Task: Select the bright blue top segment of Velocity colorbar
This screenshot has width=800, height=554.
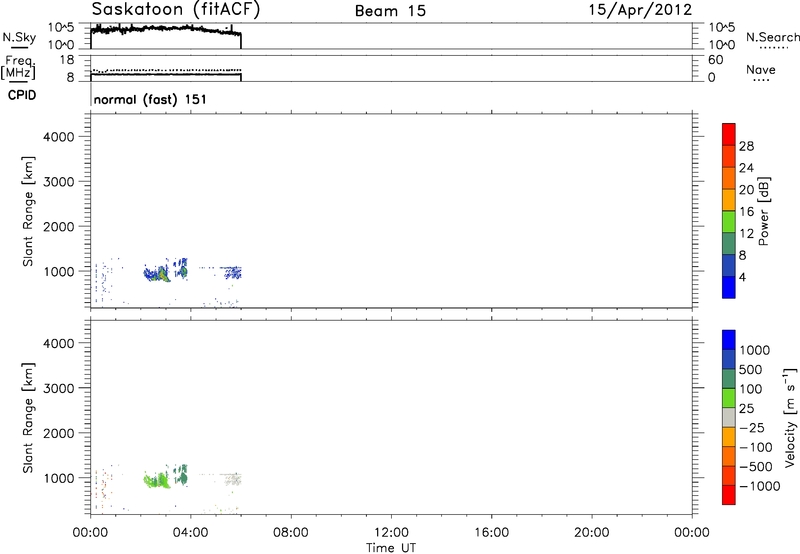Action: coord(729,340)
